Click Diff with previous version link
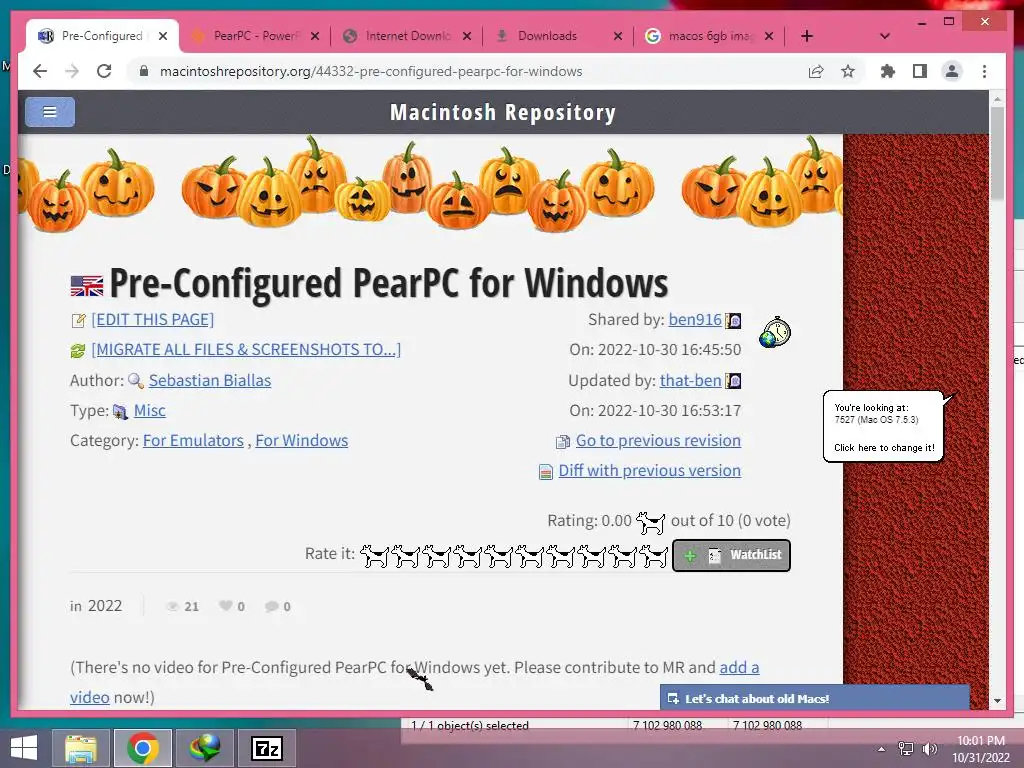This screenshot has height=768, width=1024. pos(650,470)
